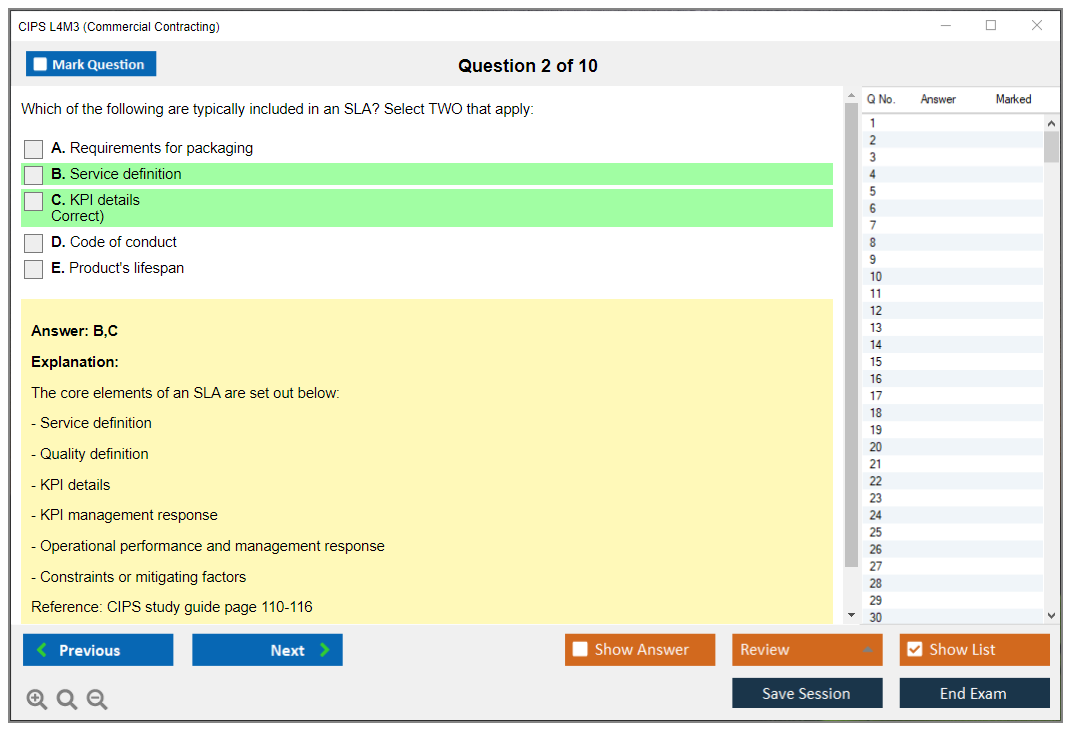Click the green left chevron on Previous

[42, 650]
